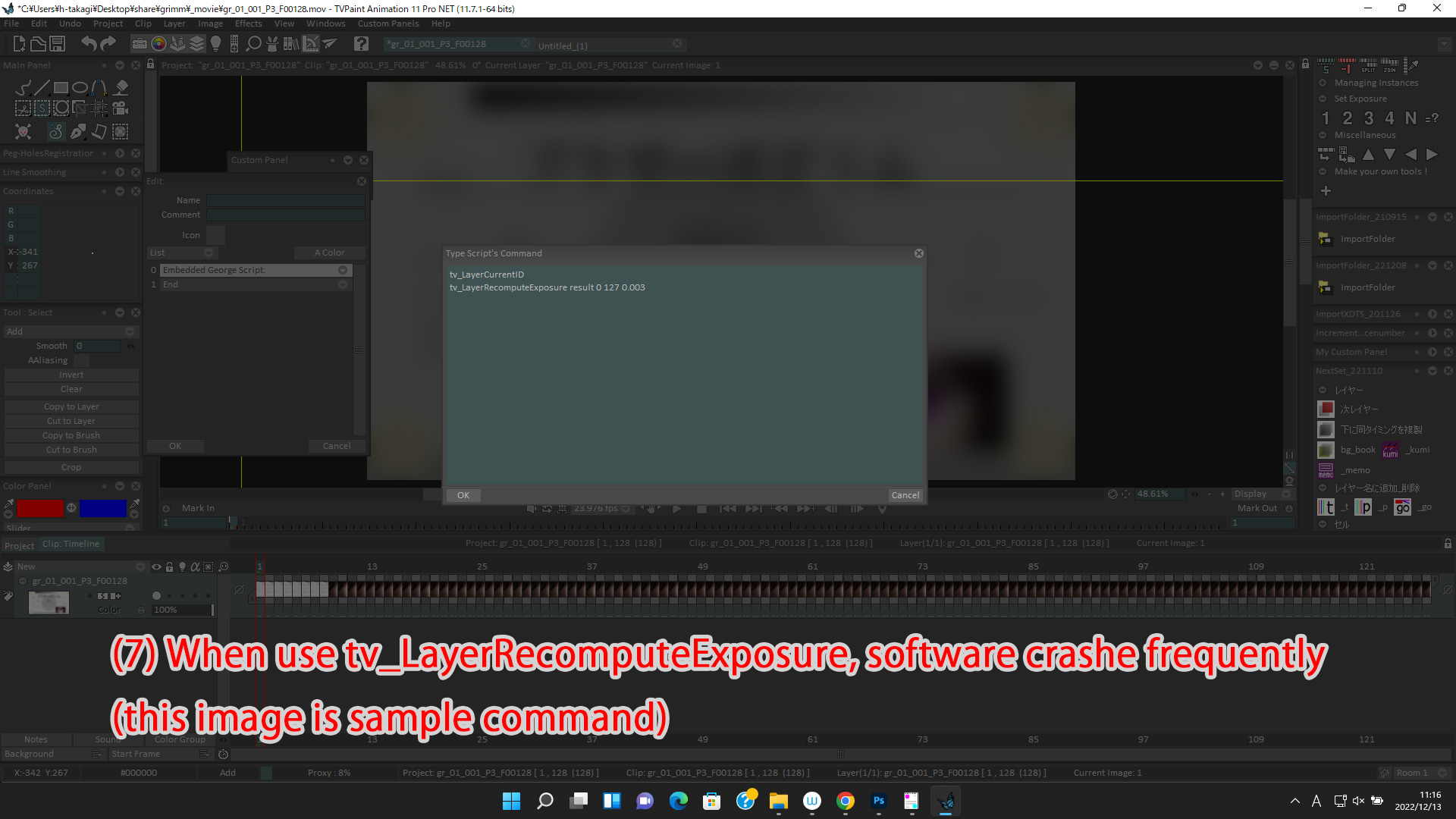Toggle the lock above custom tools panel
Image resolution: width=1456 pixels, height=819 pixels.
tap(1305, 64)
